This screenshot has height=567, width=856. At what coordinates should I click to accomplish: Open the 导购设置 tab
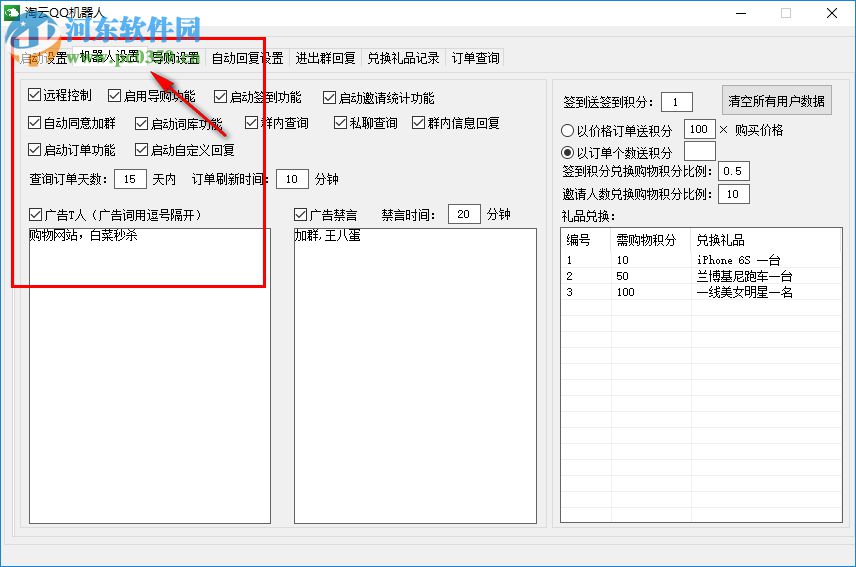[175, 58]
